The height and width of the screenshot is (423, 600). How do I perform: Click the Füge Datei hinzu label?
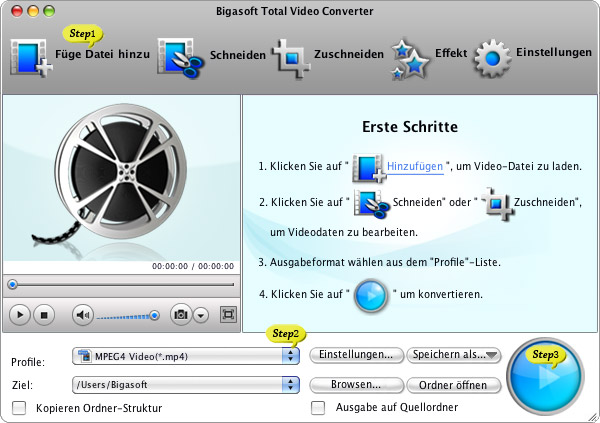(x=103, y=54)
